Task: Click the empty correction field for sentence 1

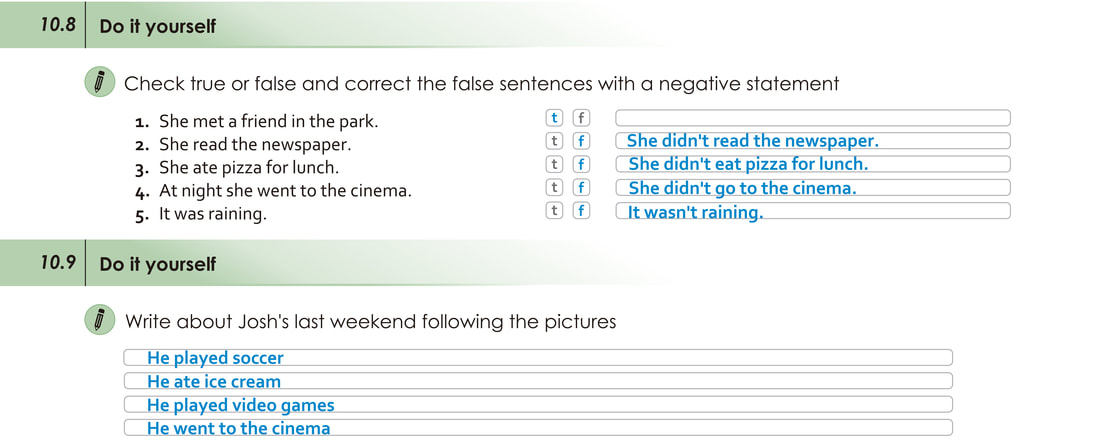Action: [812, 118]
